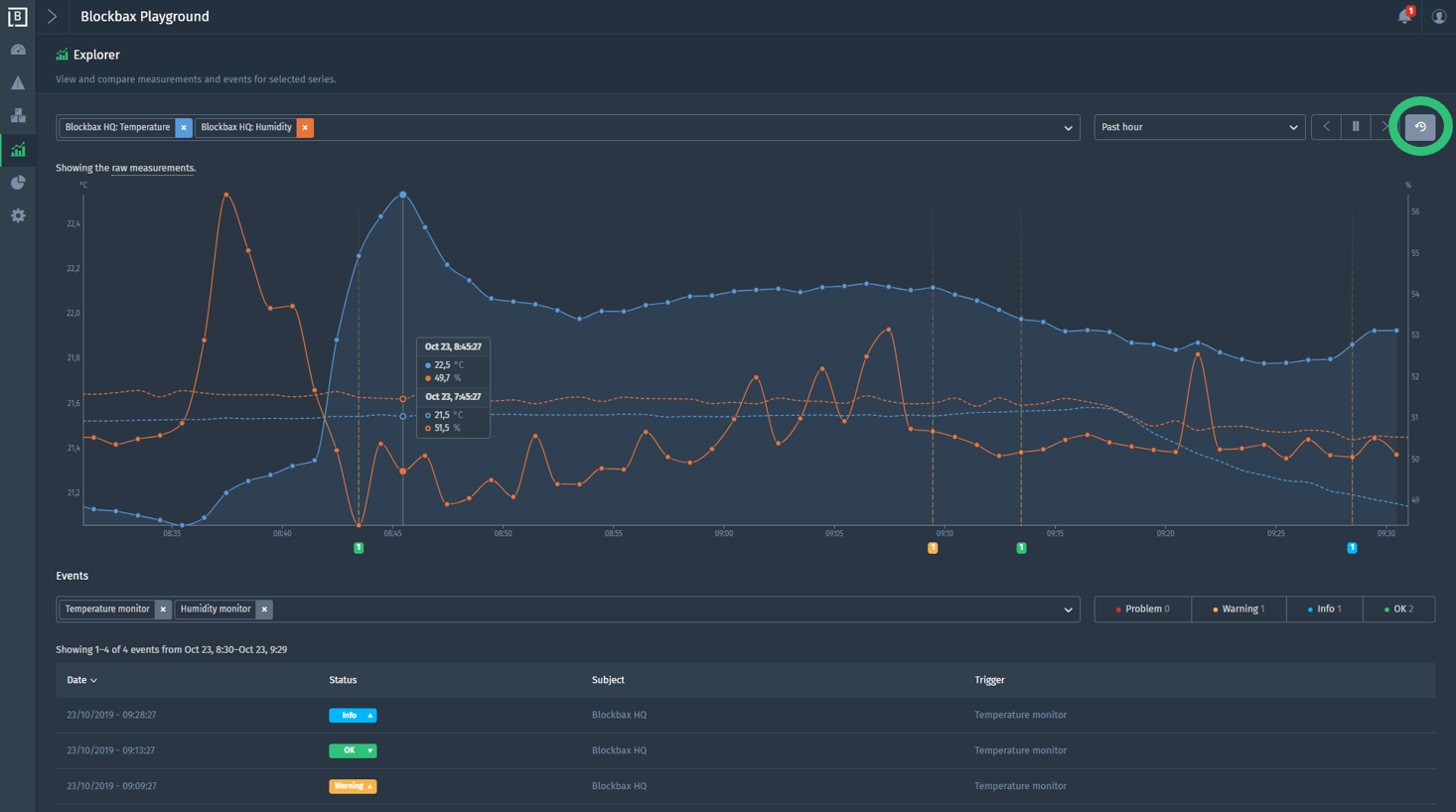Open the settings gear icon in sidebar
The height and width of the screenshot is (812, 1456).
pyautogui.click(x=18, y=215)
